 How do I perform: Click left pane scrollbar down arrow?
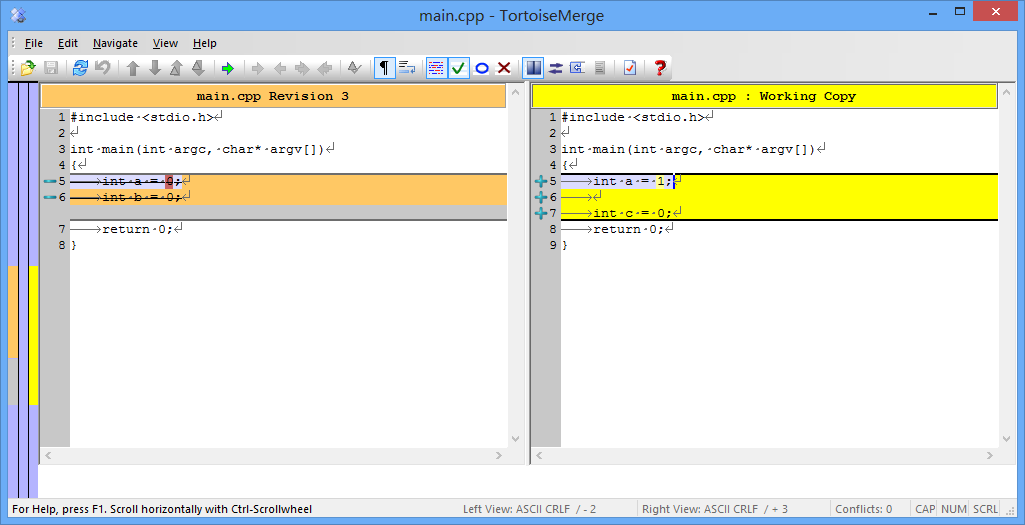[x=515, y=439]
